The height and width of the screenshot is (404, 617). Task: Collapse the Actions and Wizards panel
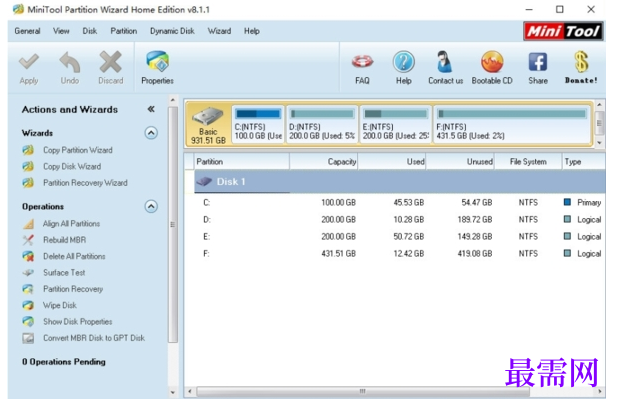tap(151, 109)
